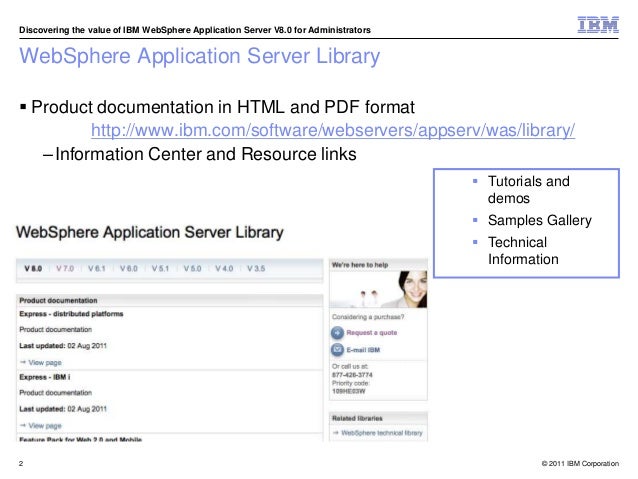Select the V5.0 version tab

pos(192,269)
